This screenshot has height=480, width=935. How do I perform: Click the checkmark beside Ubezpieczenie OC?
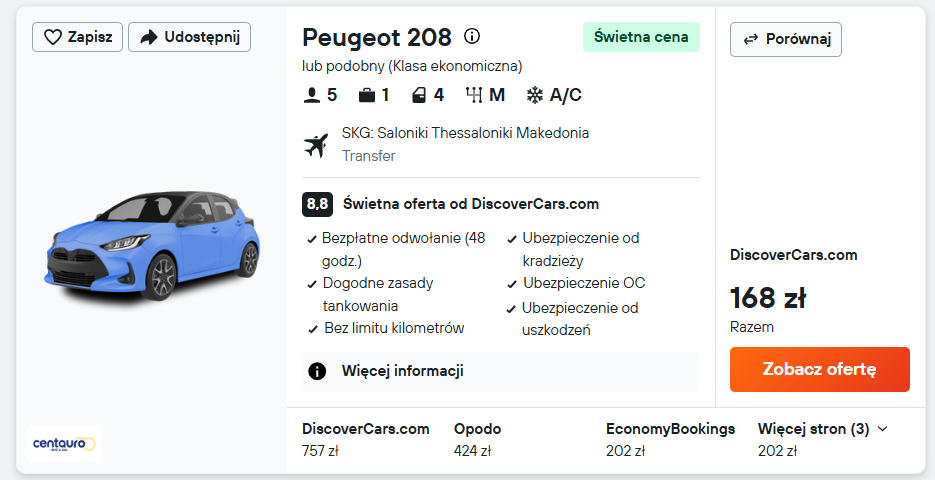[512, 284]
